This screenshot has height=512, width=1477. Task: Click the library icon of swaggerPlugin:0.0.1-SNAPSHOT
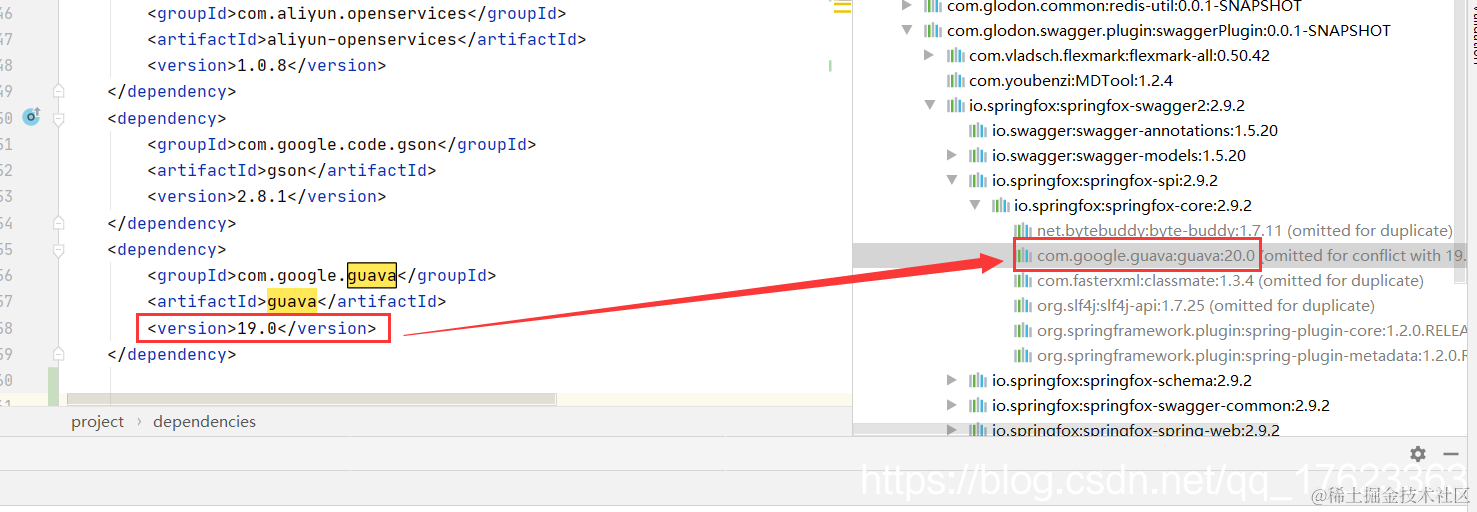pyautogui.click(x=933, y=30)
